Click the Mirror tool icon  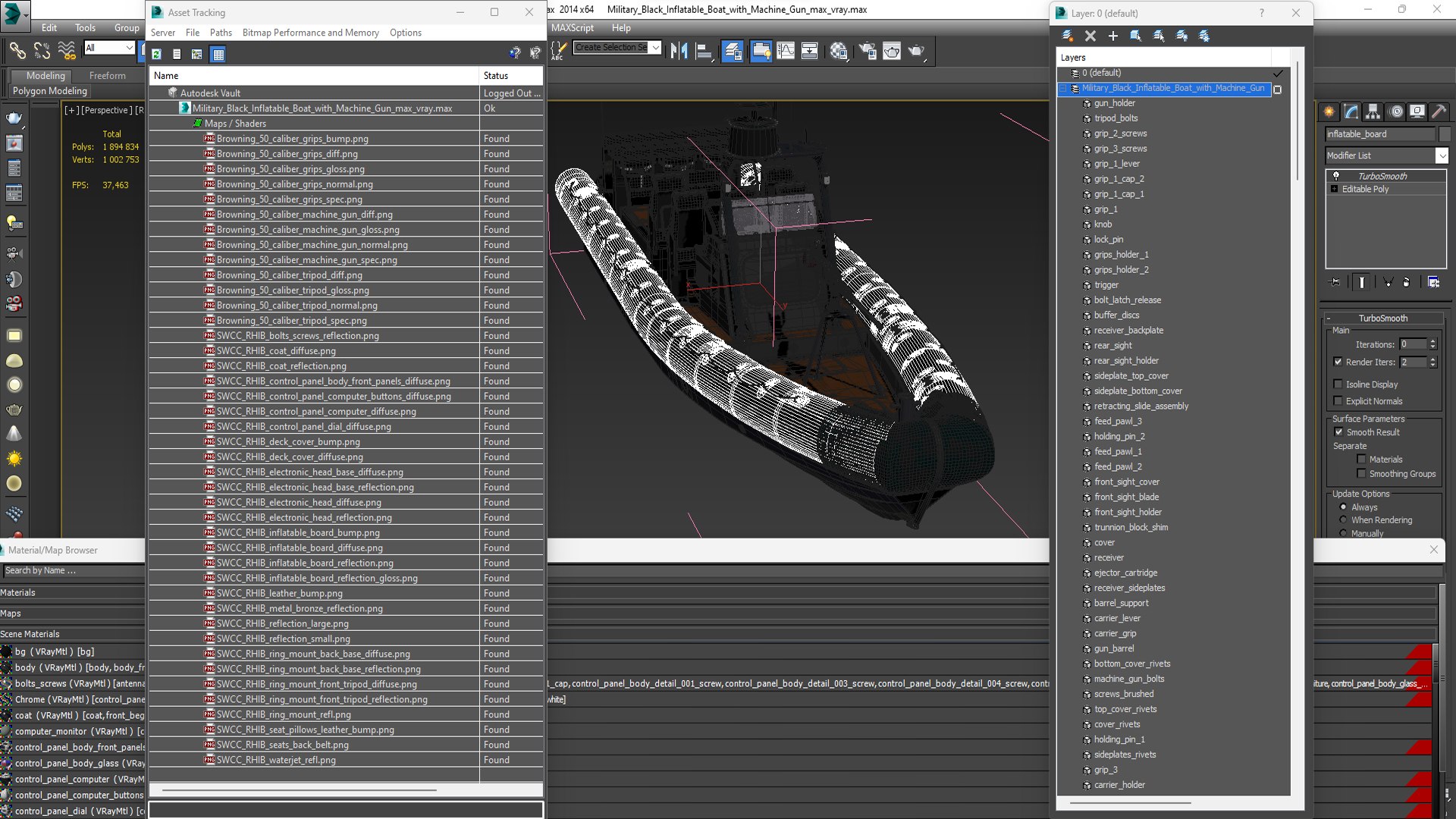point(679,51)
